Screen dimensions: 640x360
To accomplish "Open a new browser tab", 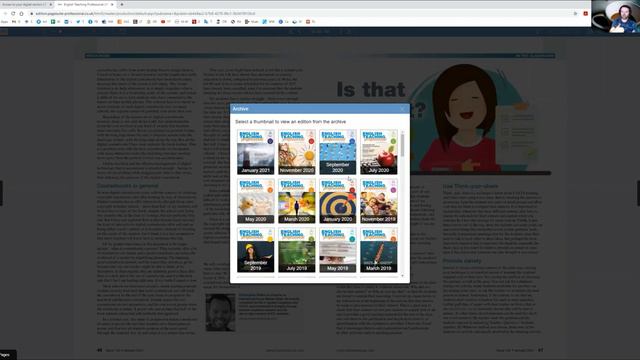I will [122, 4].
